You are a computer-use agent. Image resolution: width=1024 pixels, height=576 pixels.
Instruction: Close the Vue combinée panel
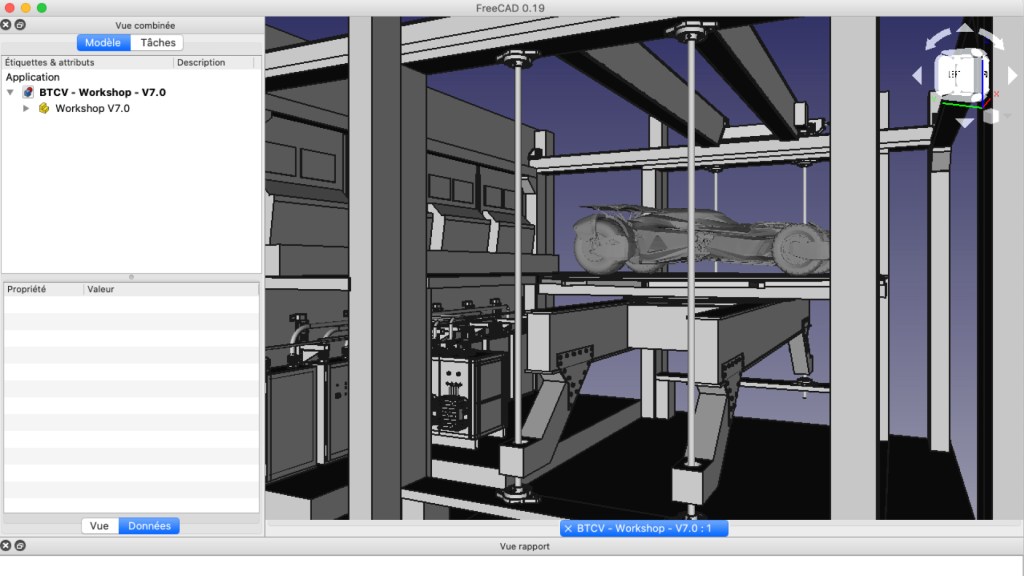click(x=7, y=24)
